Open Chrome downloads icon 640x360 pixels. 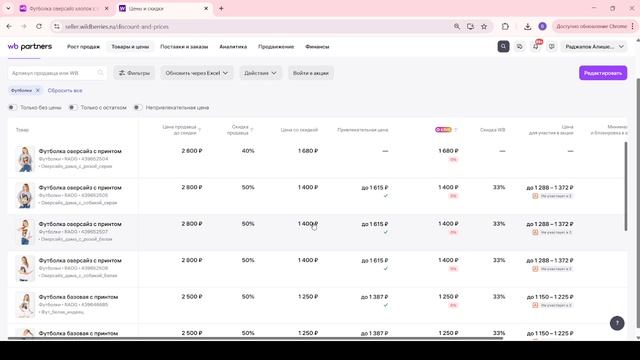pyautogui.click(x=527, y=27)
